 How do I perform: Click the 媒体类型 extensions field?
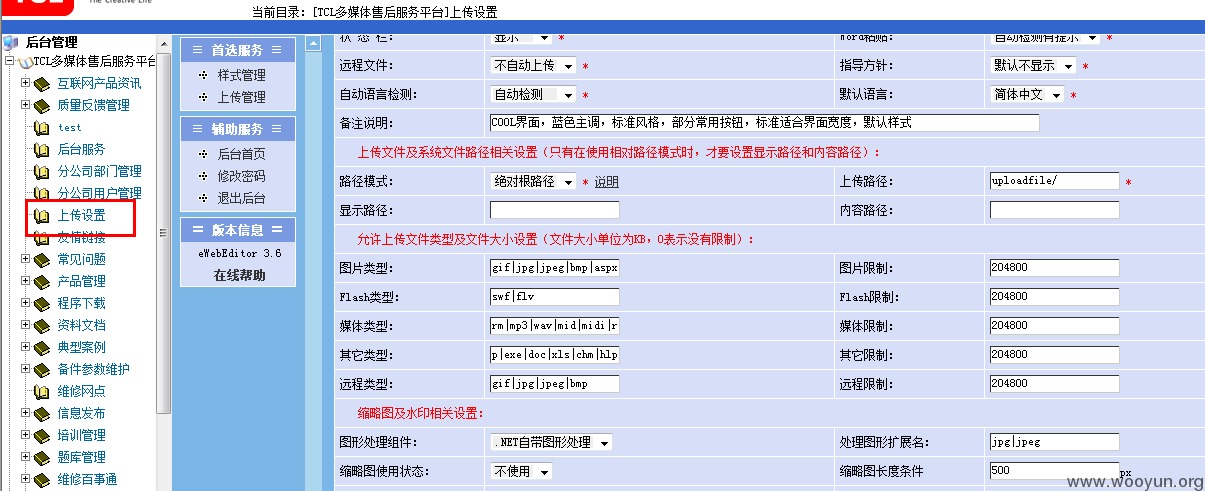click(x=555, y=326)
